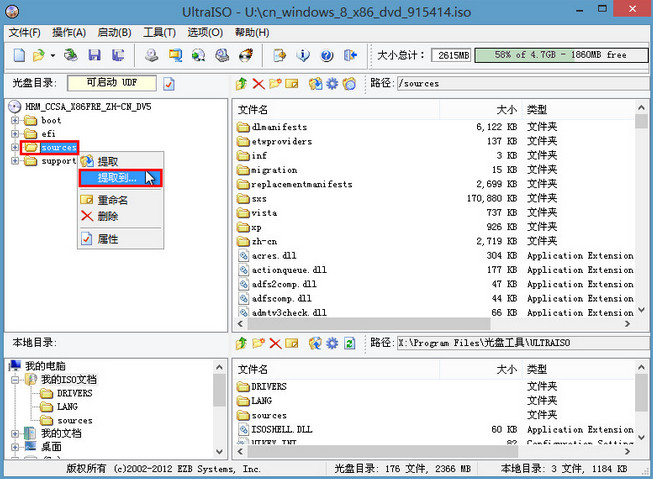Click the Make CD/DVD image icon
Screen dimensions: 653x479
pos(151,55)
